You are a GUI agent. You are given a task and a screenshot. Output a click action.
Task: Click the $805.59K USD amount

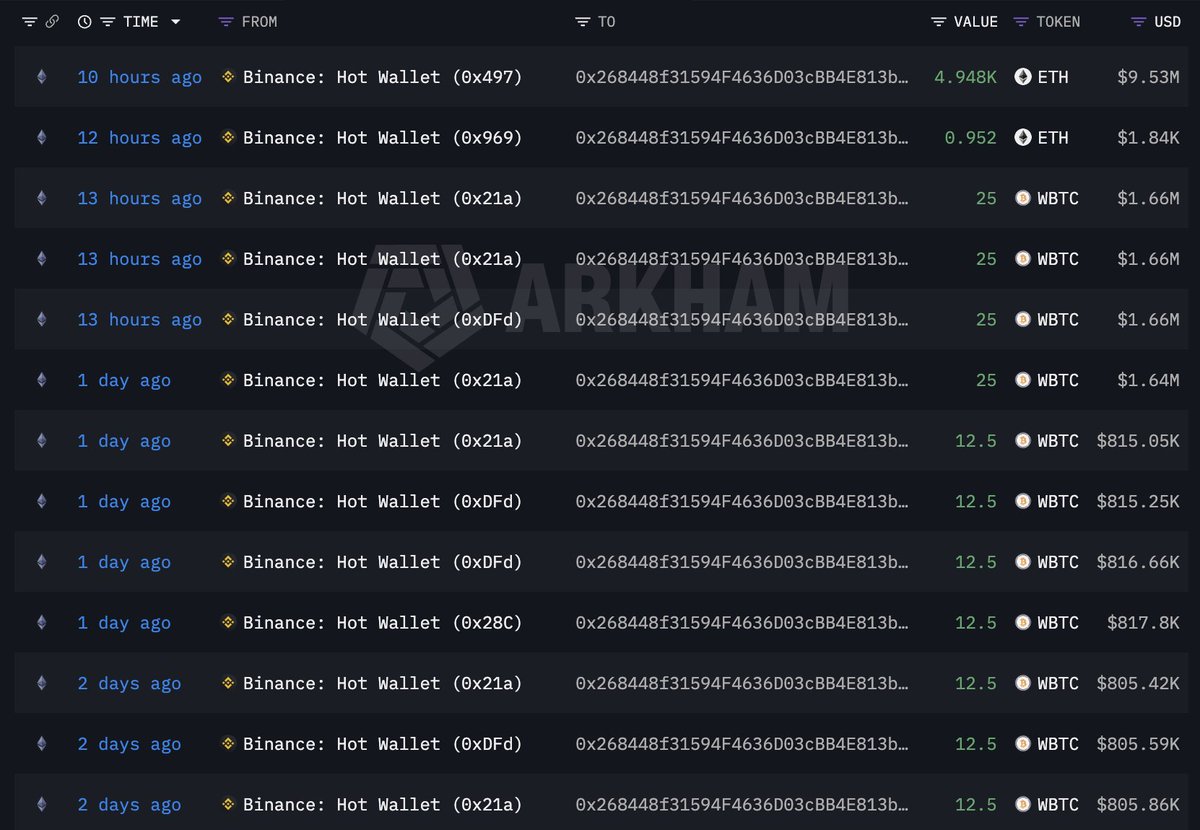(1138, 743)
